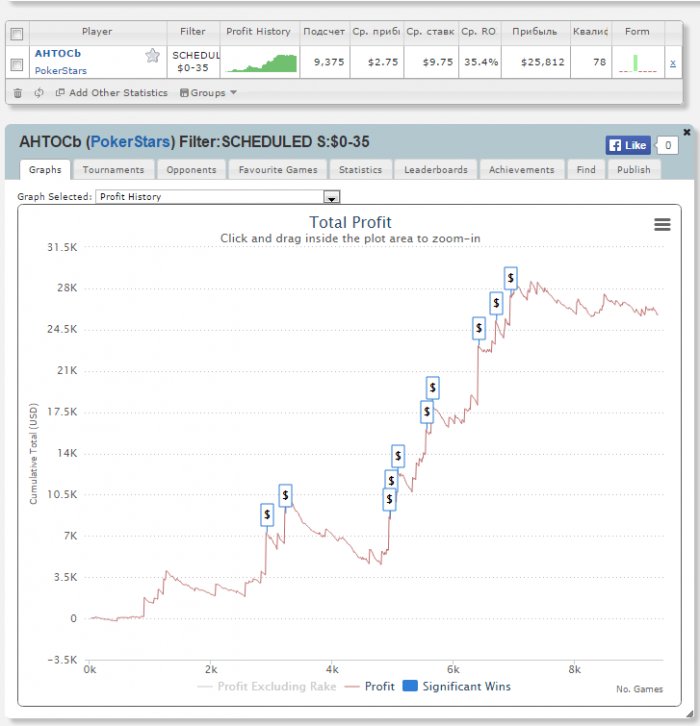Expand the Groups dropdown

coord(208,93)
